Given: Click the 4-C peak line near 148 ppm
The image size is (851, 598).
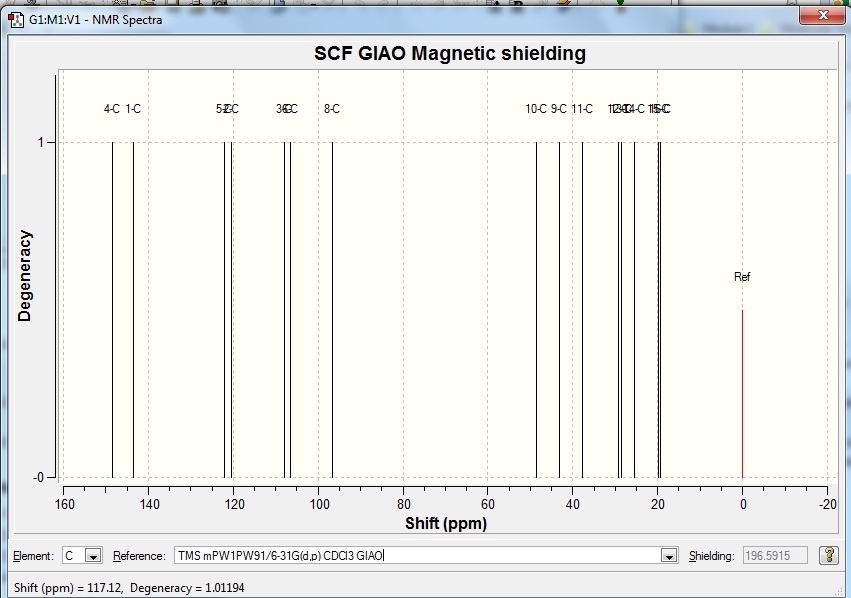Looking at the screenshot, I should [x=112, y=310].
